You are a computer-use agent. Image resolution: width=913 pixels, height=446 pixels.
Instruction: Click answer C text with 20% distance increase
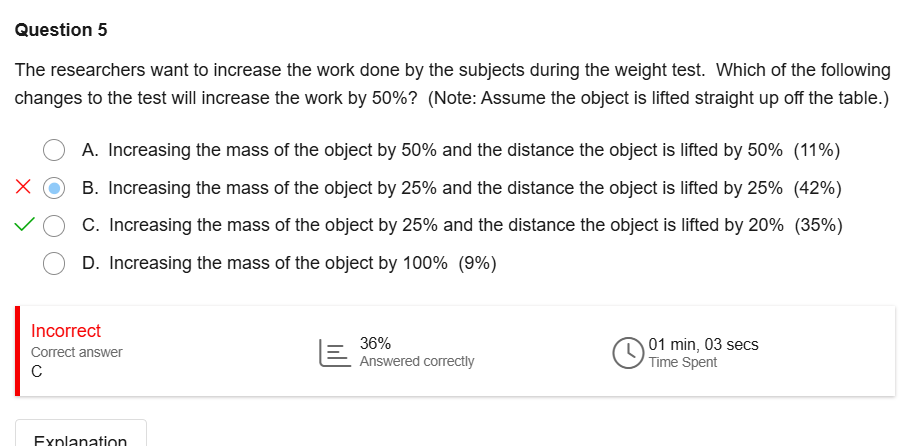pyautogui.click(x=432, y=225)
